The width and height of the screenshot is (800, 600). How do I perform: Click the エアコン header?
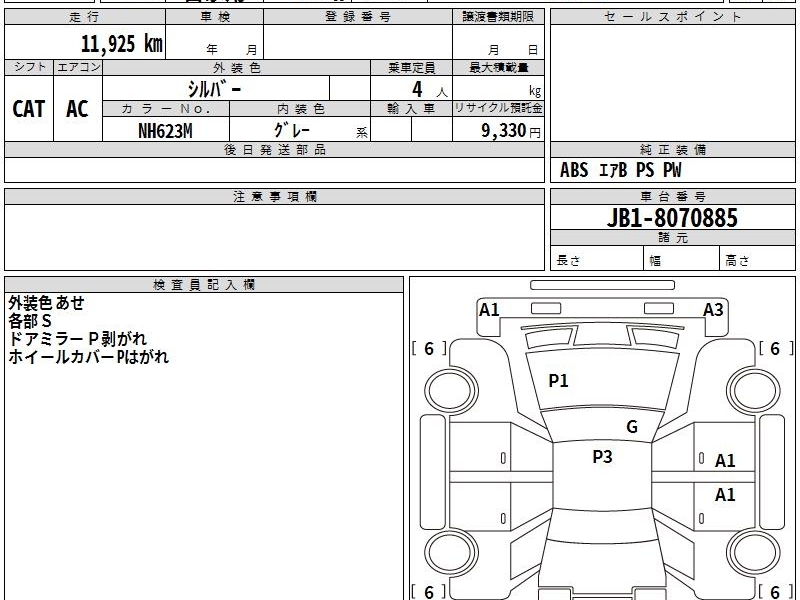78,67
